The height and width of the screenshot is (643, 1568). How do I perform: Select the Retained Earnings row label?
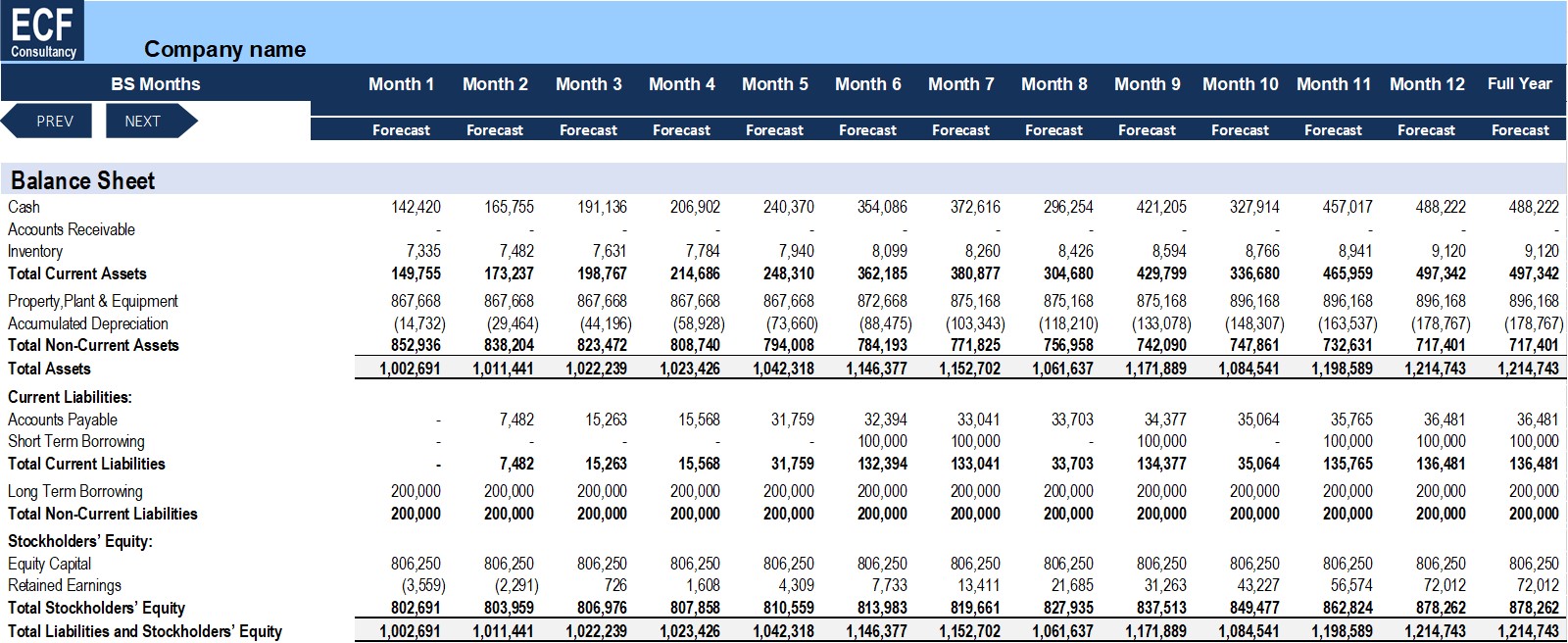pyautogui.click(x=64, y=585)
